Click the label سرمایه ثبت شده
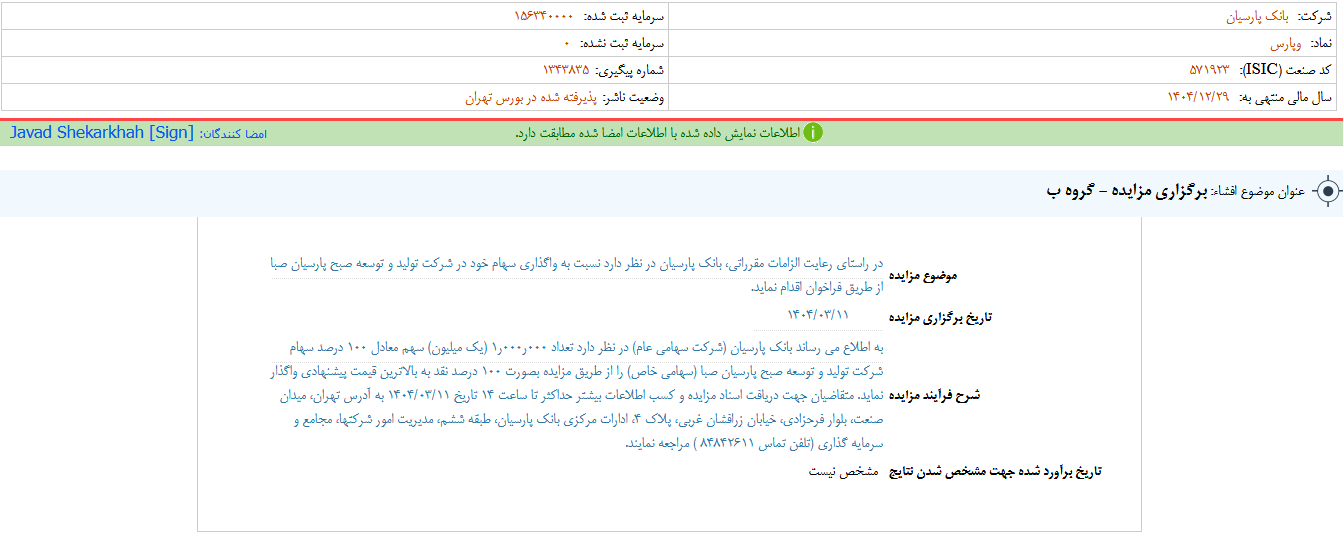 [x=623, y=17]
